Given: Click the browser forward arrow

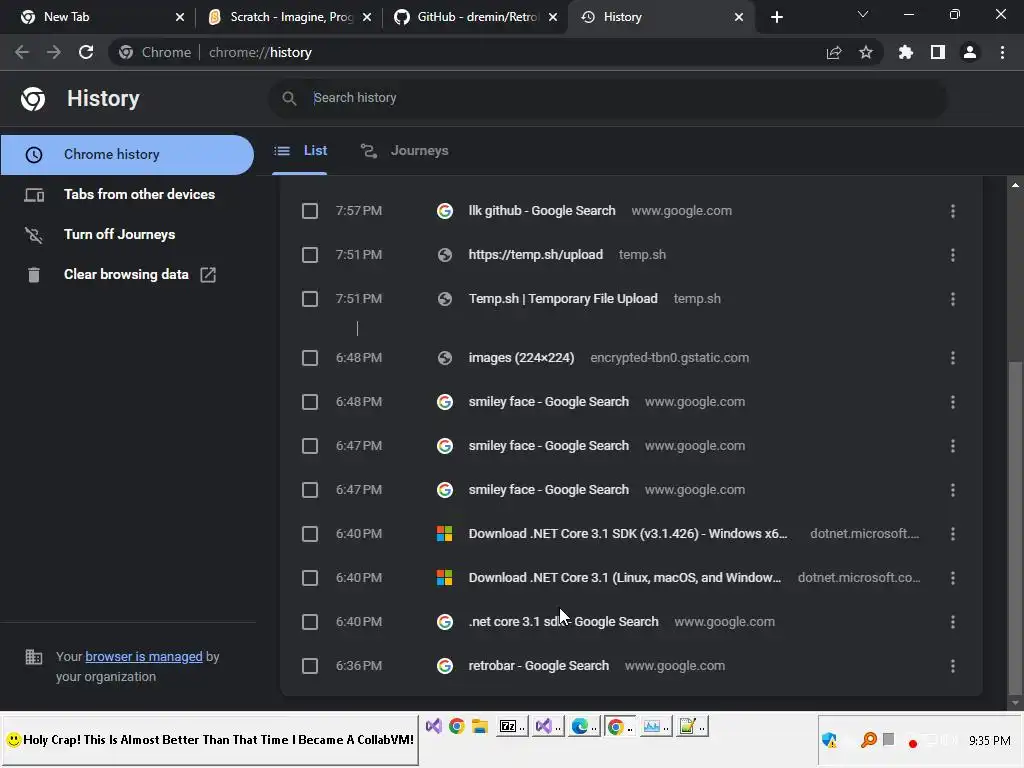Looking at the screenshot, I should point(54,52).
